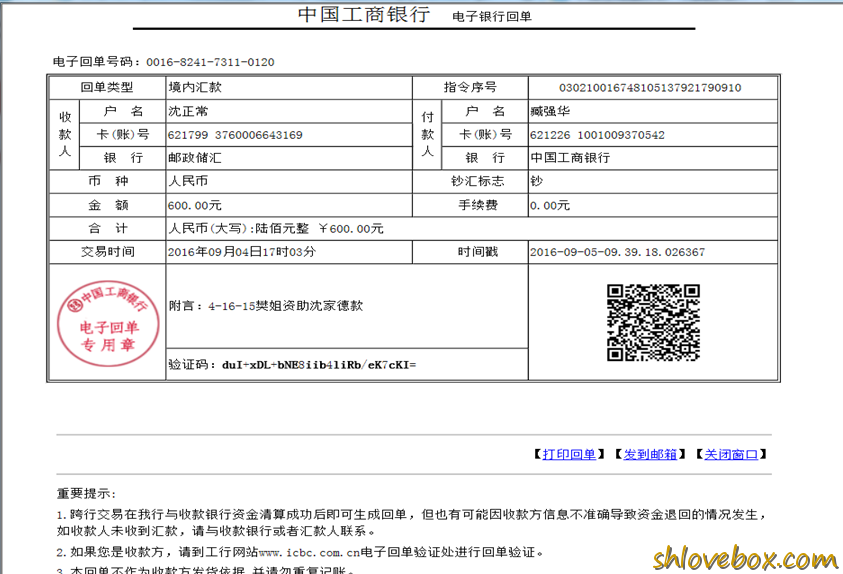This screenshot has width=843, height=574.
Task: Click the 手续费 label cell
Action: (470, 205)
